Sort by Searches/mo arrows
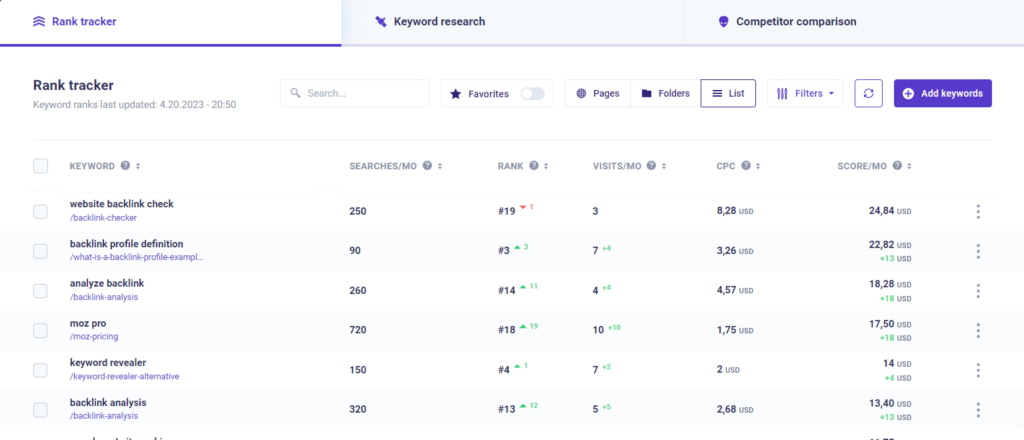This screenshot has height=440, width=1024. (x=440, y=166)
